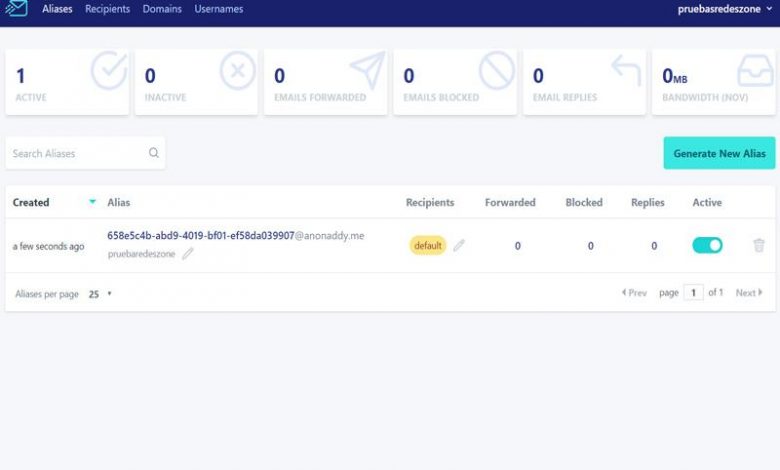Image resolution: width=780 pixels, height=470 pixels.
Task: Click the Emails Blocked stat card
Action: [455, 82]
